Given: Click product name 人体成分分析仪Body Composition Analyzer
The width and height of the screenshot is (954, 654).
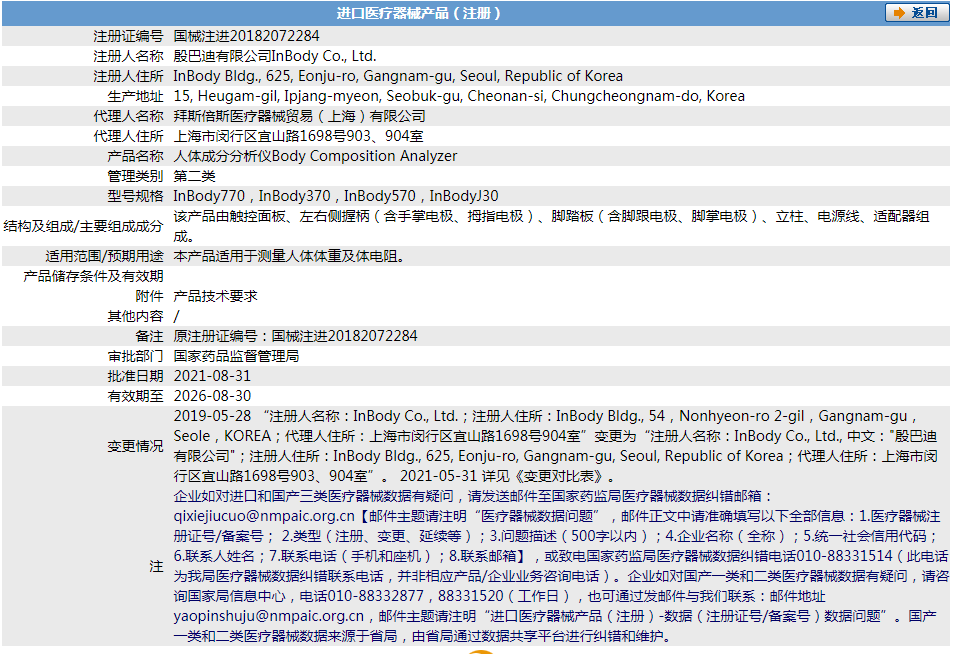Looking at the screenshot, I should point(315,156).
